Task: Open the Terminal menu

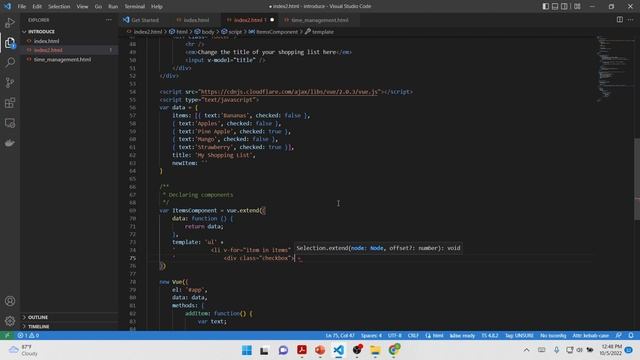Action: click(x=134, y=7)
